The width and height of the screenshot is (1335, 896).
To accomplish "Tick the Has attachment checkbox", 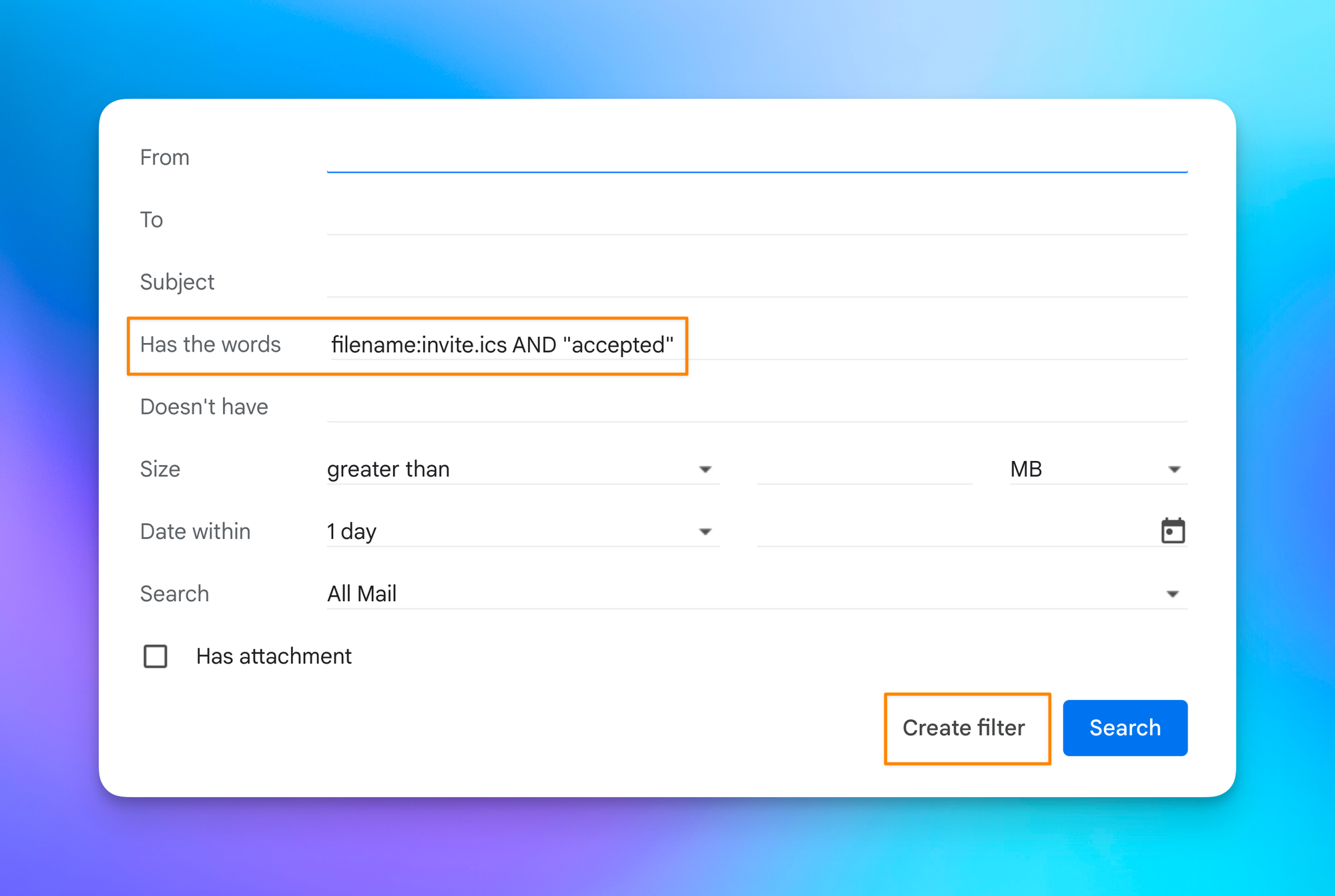I will click(156, 656).
